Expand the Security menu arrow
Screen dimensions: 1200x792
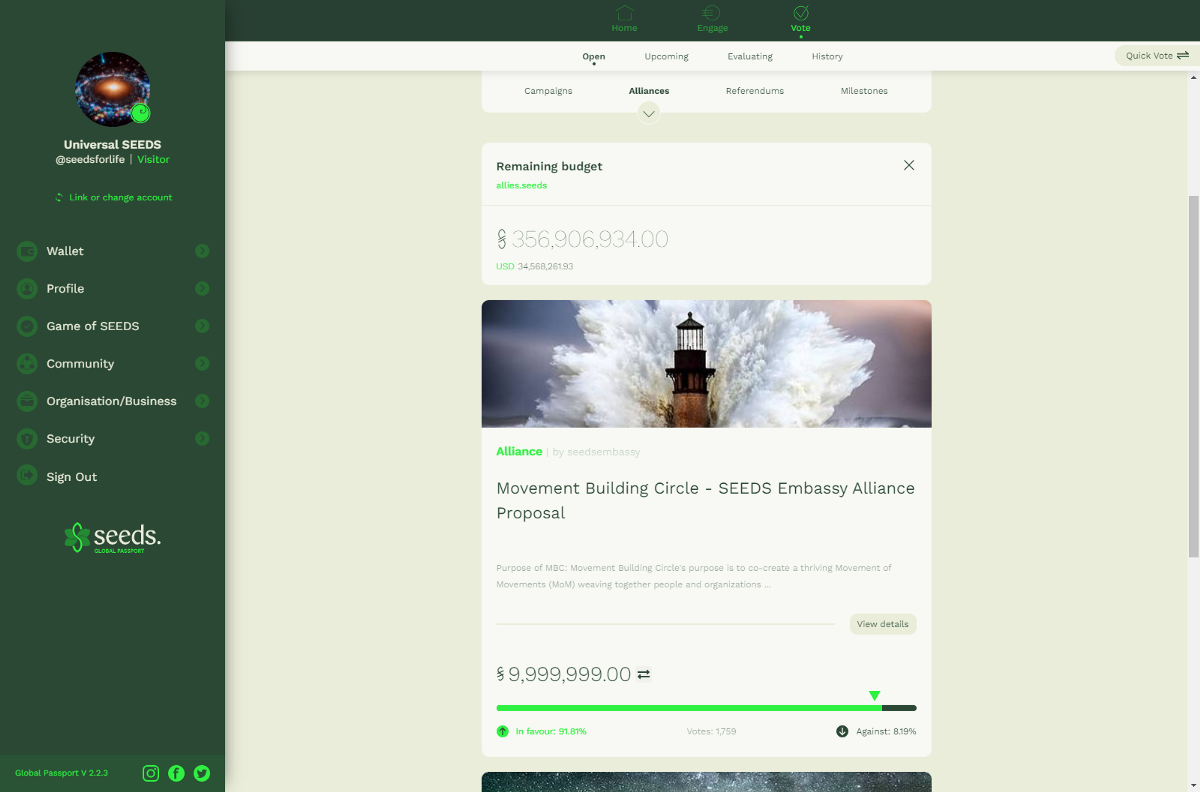pos(202,439)
